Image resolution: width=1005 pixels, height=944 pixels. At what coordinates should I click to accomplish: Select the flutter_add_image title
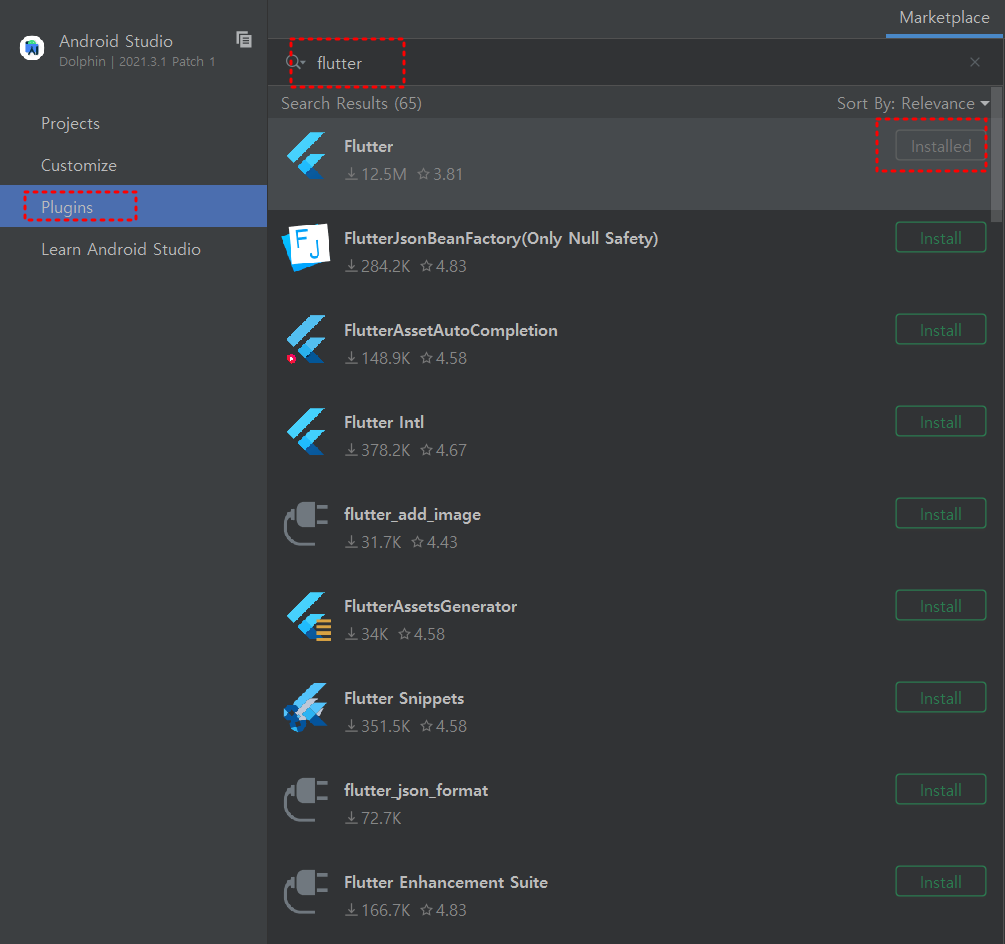pos(412,515)
